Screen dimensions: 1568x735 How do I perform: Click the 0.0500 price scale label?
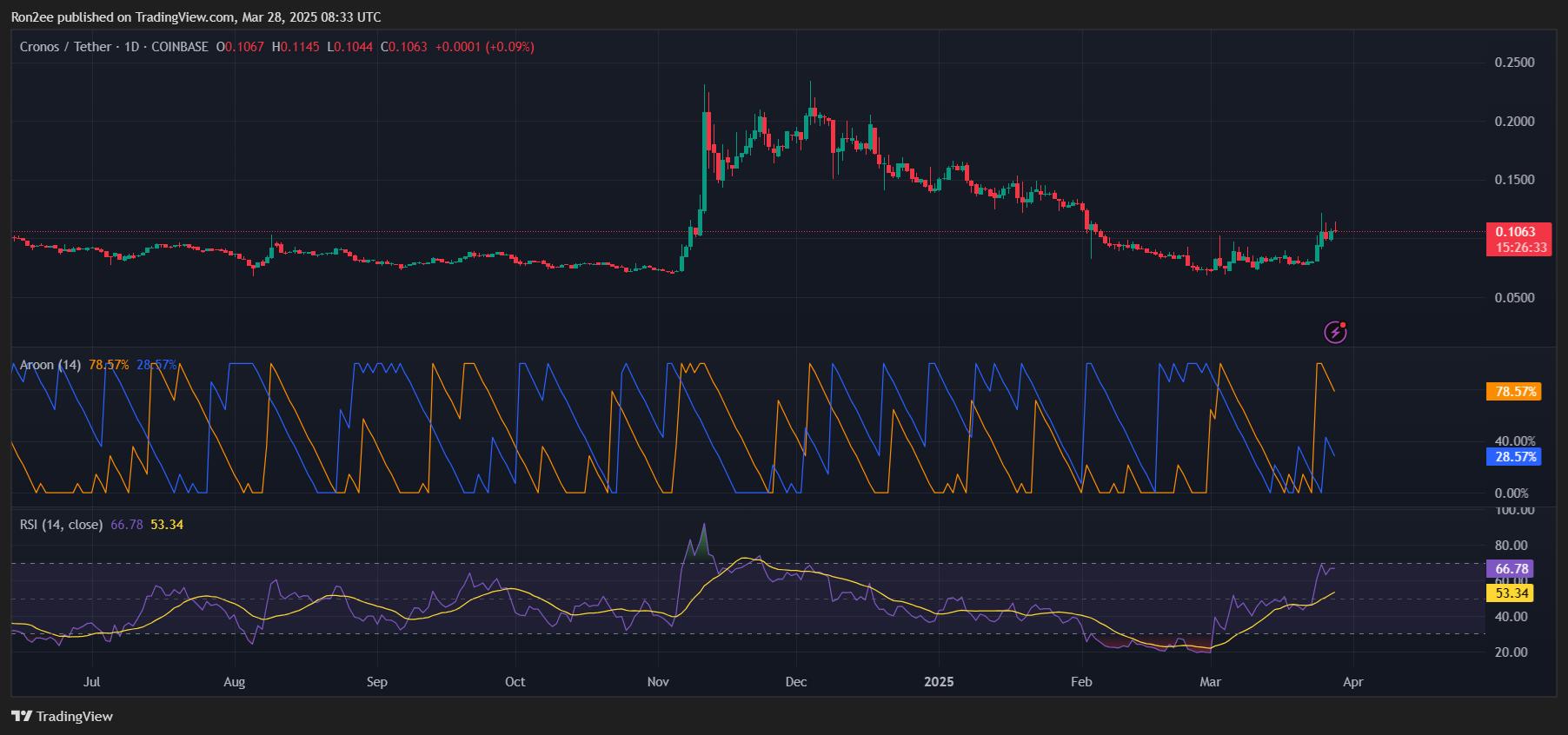tap(1514, 298)
